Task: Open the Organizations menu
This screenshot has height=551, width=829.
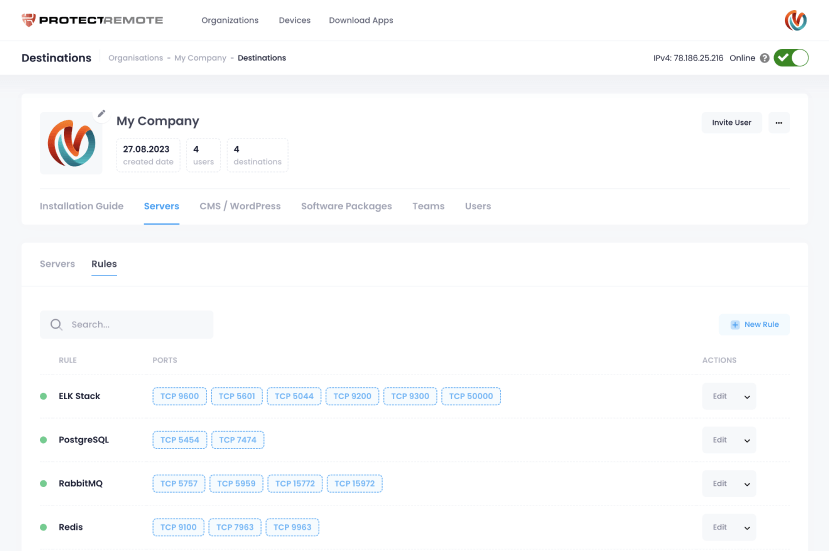Action: (230, 20)
